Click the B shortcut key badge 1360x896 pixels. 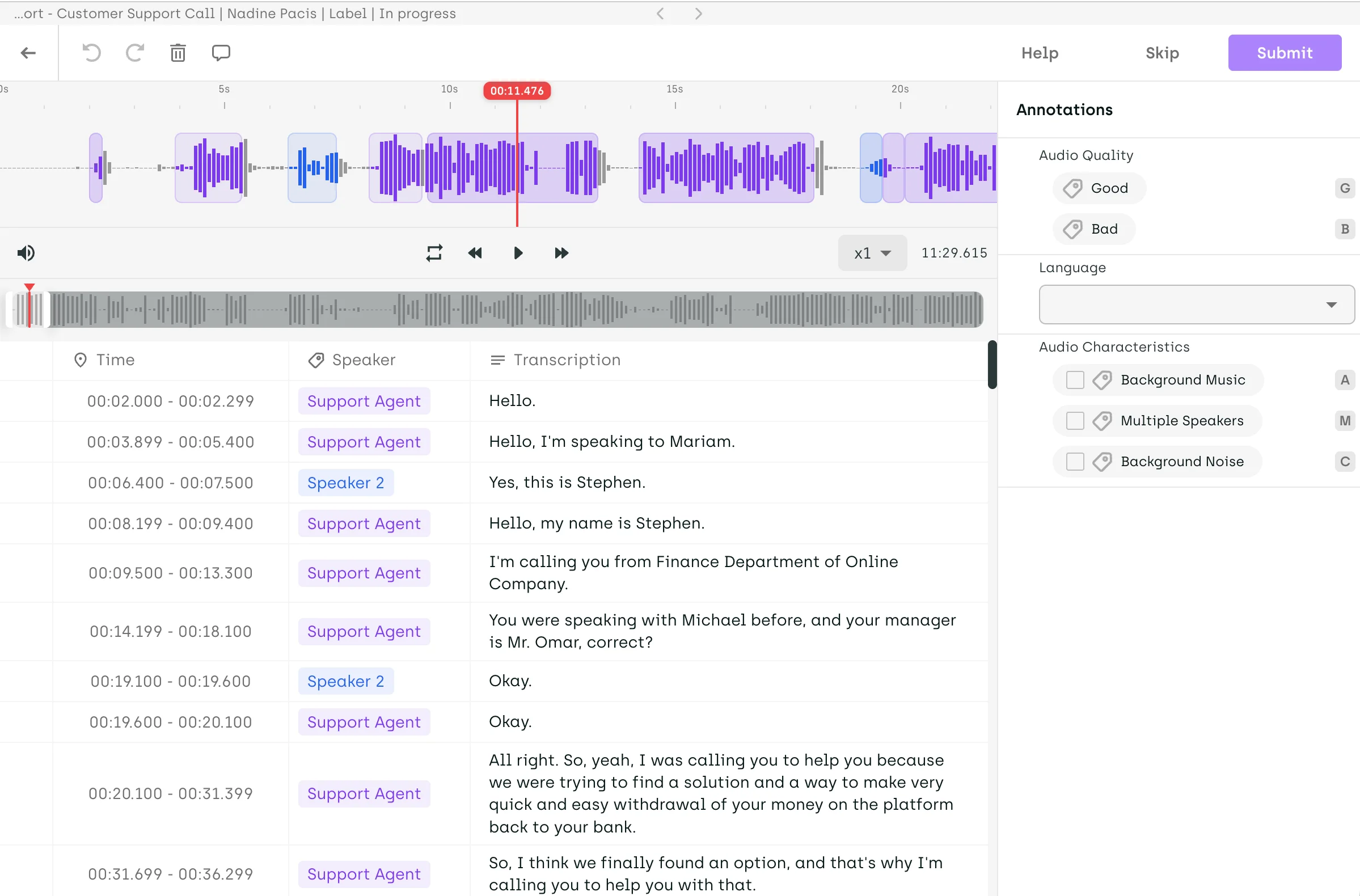pos(1345,229)
